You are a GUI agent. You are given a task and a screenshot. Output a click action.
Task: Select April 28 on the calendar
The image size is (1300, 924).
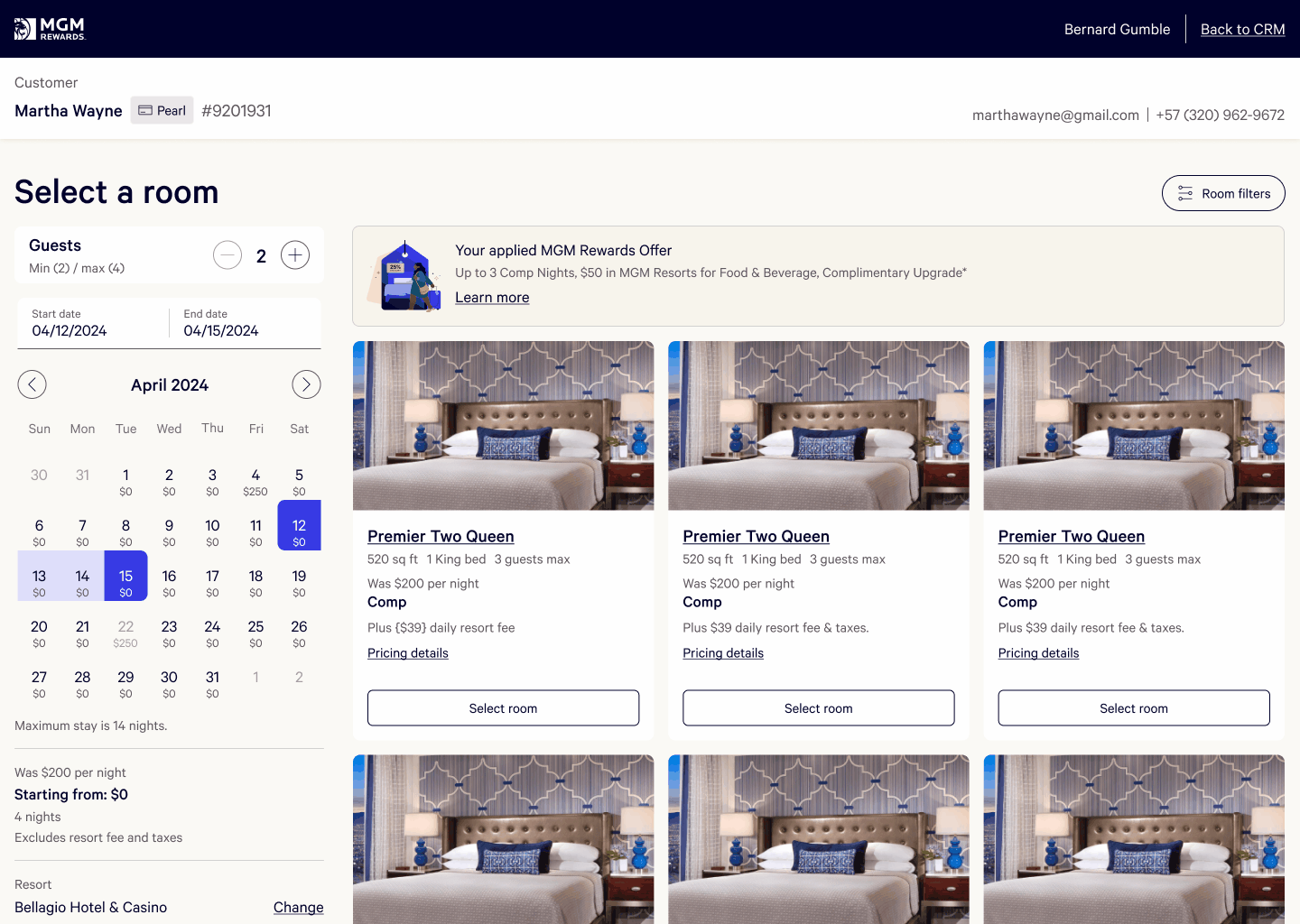[83, 684]
